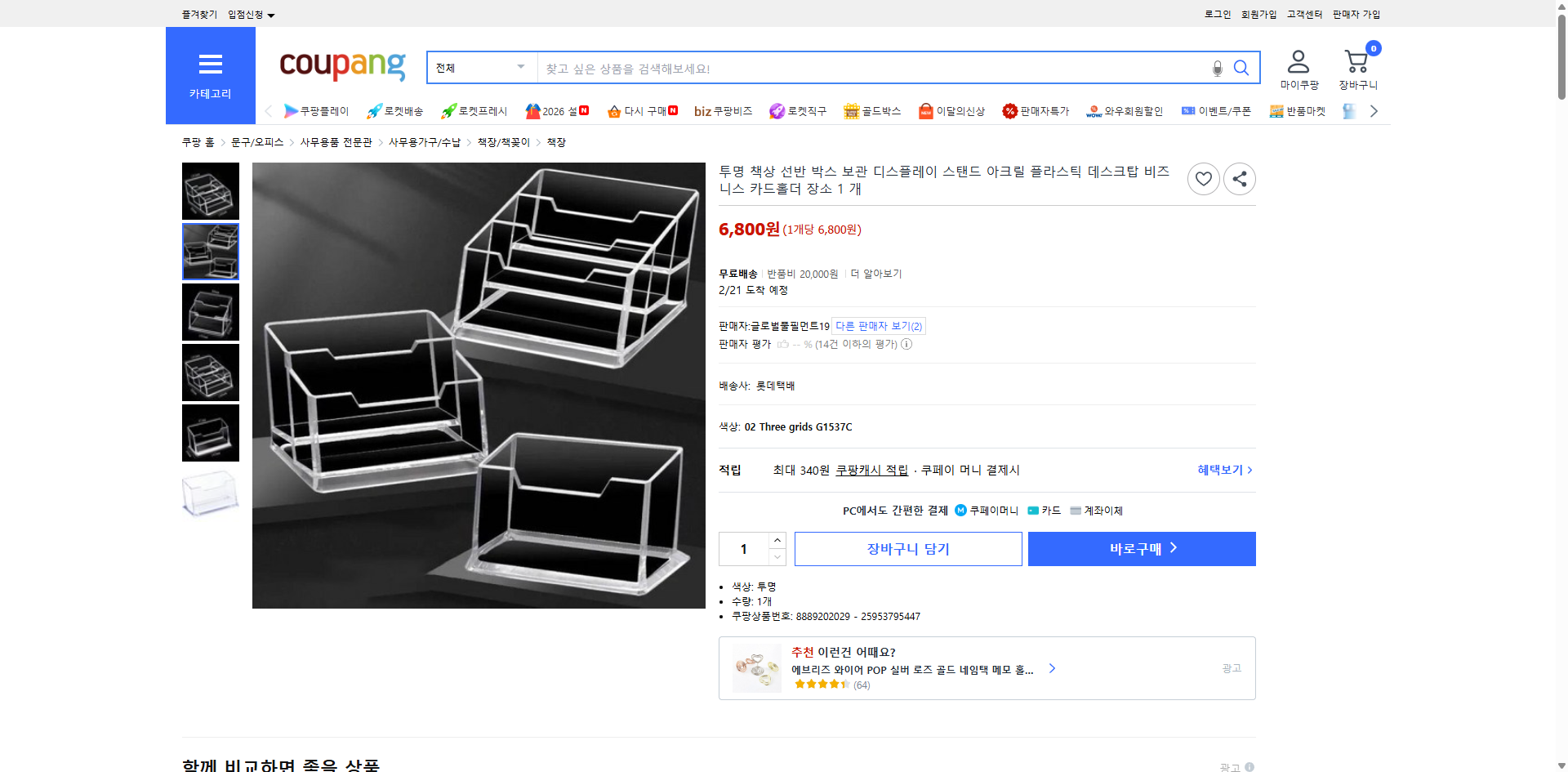The height and width of the screenshot is (772, 1568).
Task: Click the 장바구니 담기 button
Action: tap(907, 548)
